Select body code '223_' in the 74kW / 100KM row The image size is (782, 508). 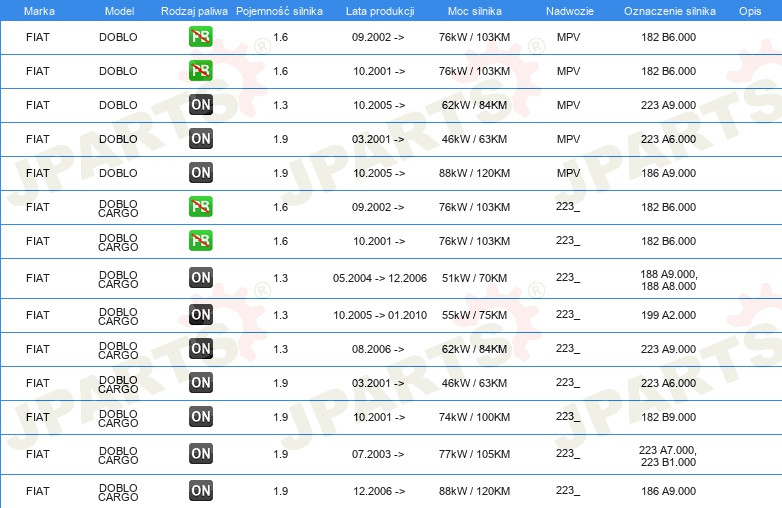click(x=568, y=416)
